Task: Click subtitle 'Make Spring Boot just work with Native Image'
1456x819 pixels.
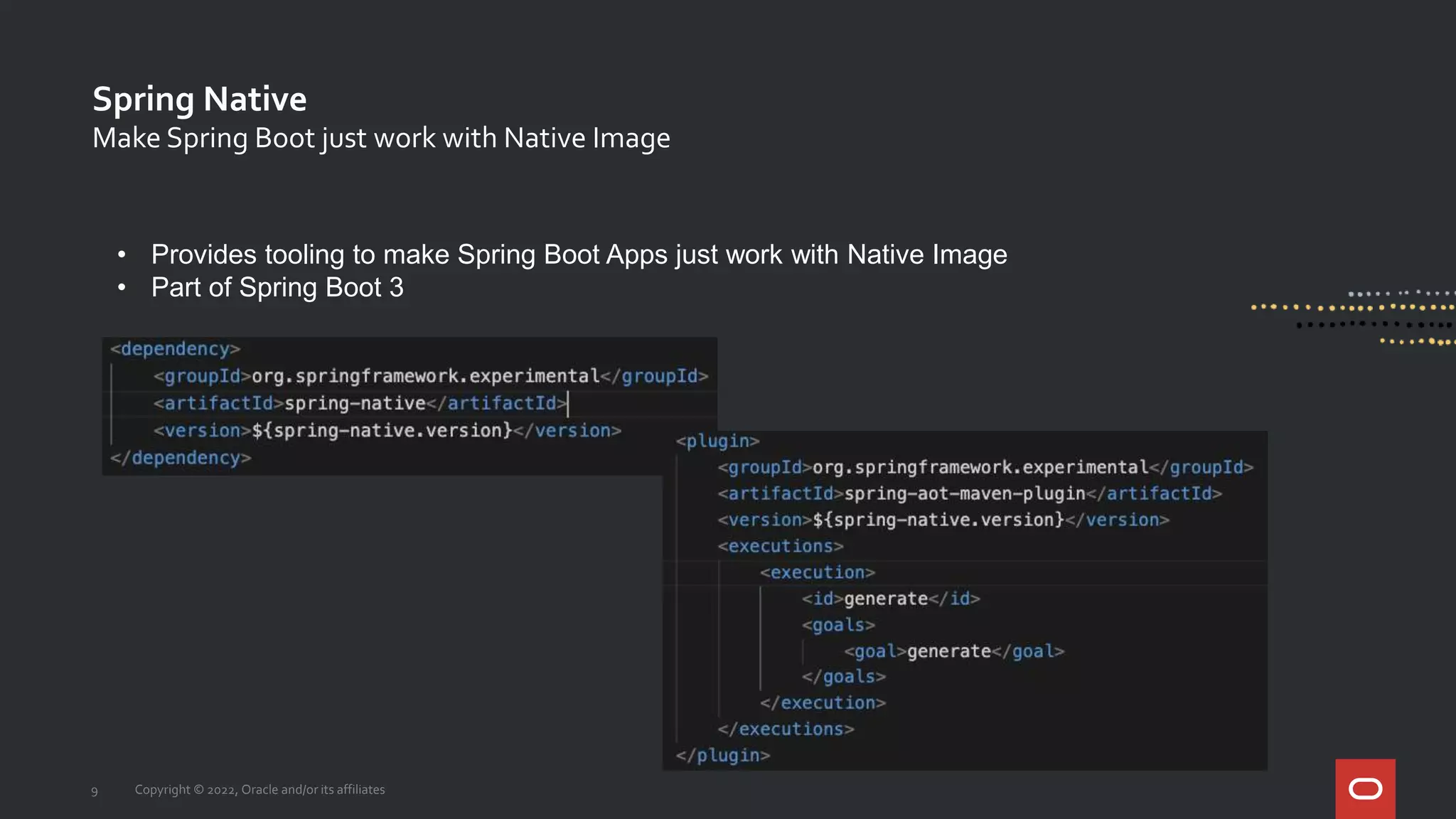Action: click(381, 139)
